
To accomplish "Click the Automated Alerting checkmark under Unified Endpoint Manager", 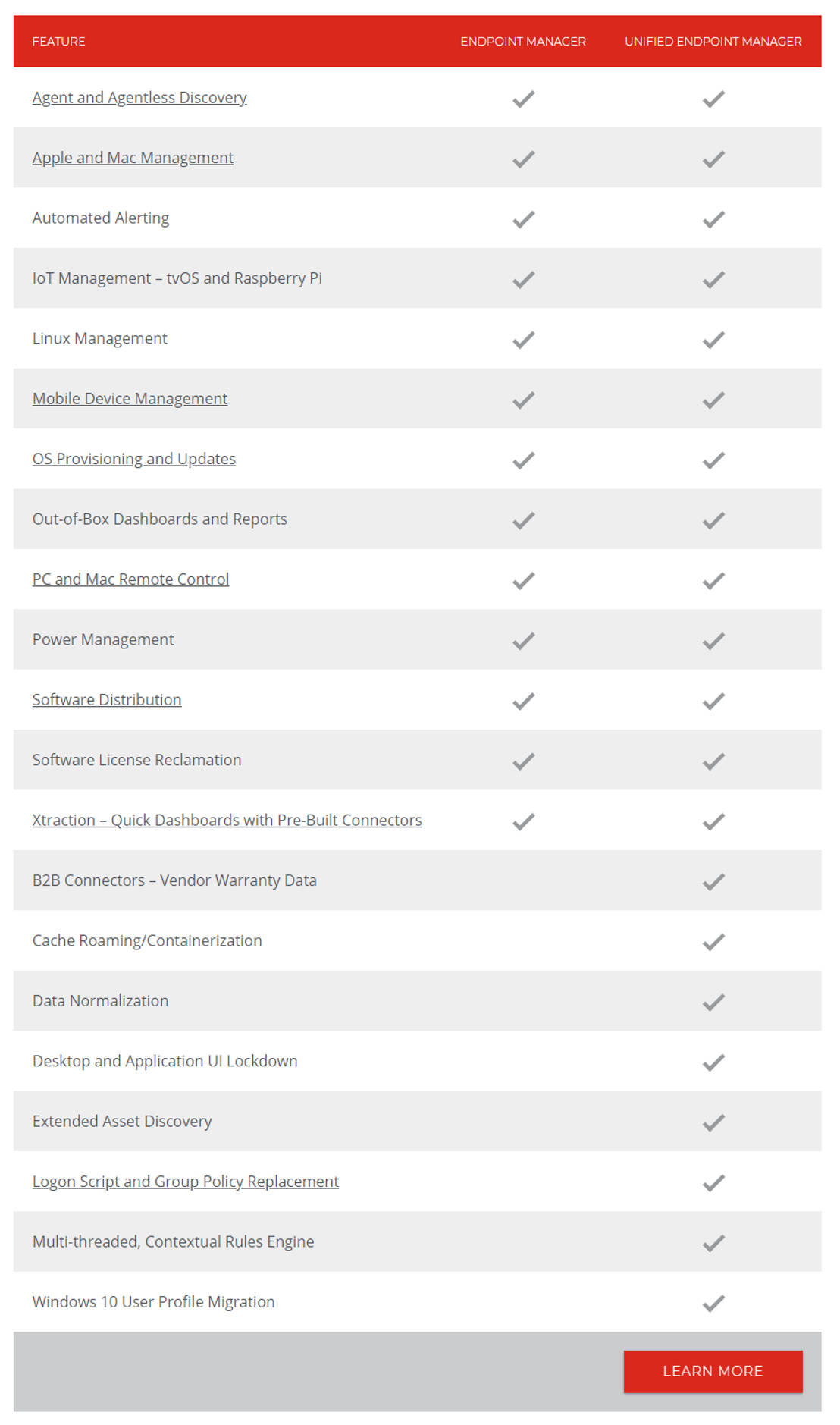I will coord(713,218).
